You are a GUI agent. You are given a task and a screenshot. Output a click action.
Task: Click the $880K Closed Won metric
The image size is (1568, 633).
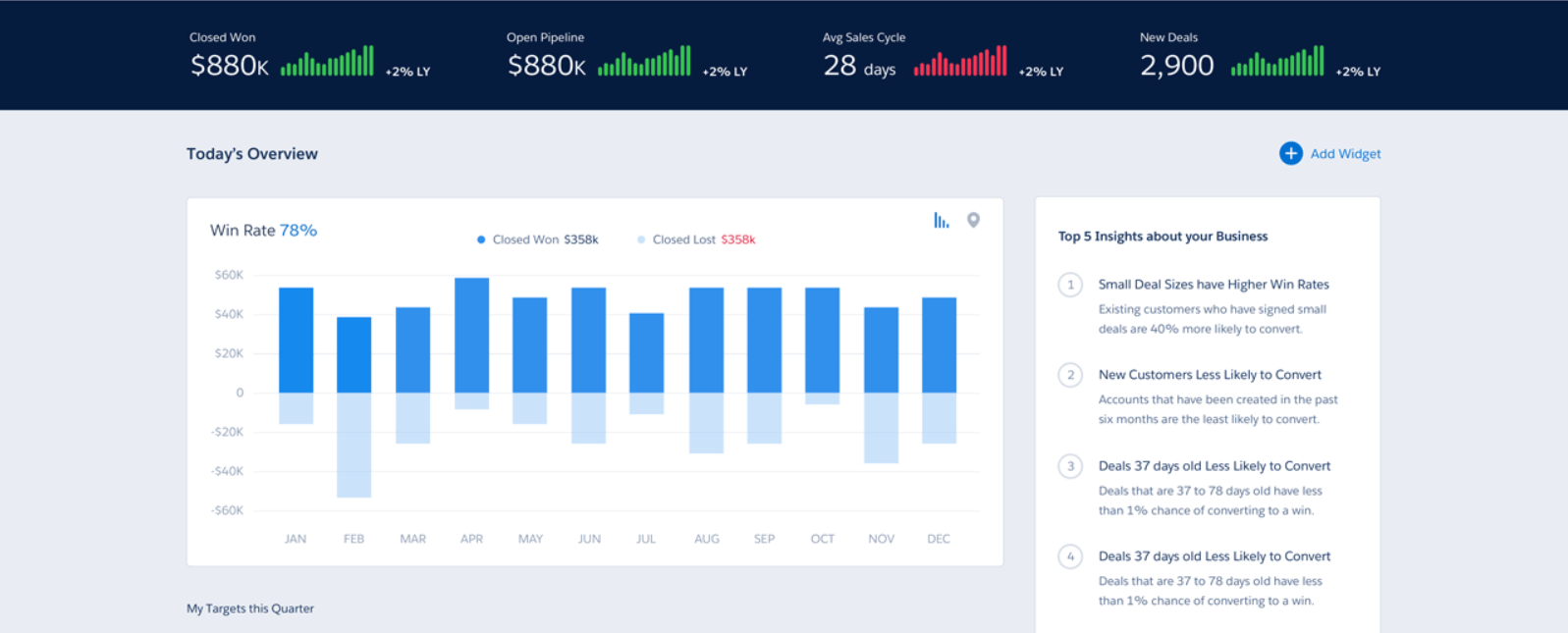pyautogui.click(x=229, y=66)
